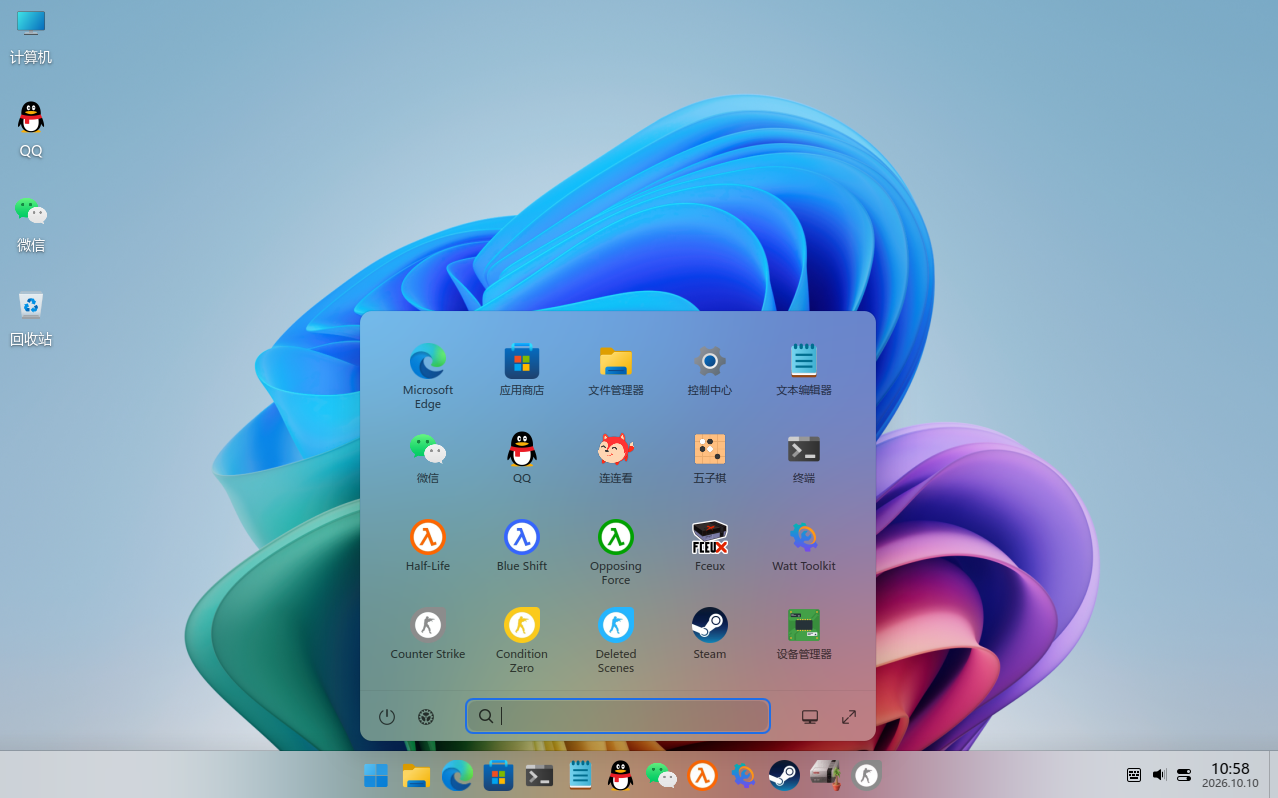Viewport: 1278px width, 798px height.
Task: Open 微信 in the start menu grid
Action: 428,457
